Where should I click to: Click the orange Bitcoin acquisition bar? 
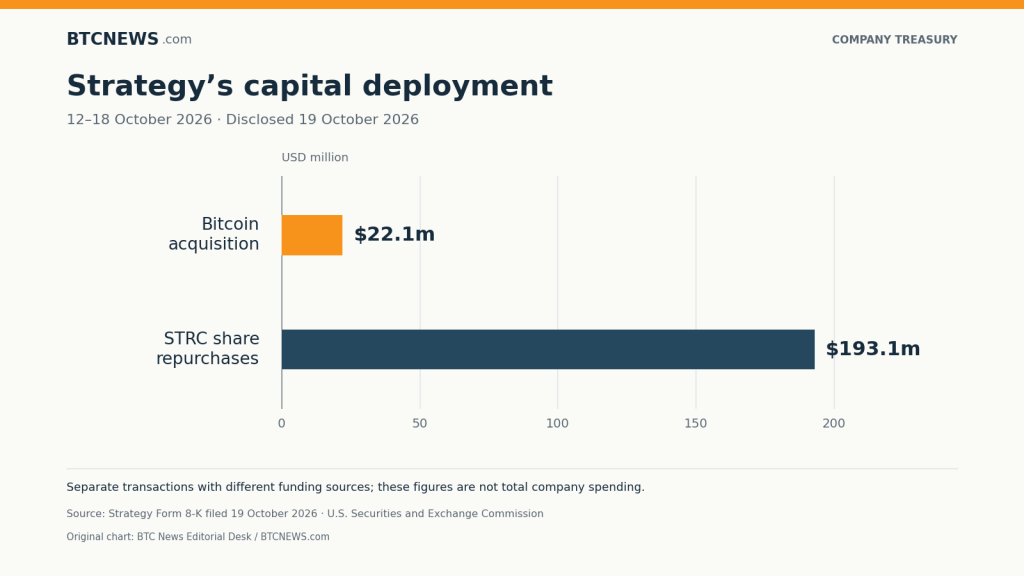pos(312,235)
